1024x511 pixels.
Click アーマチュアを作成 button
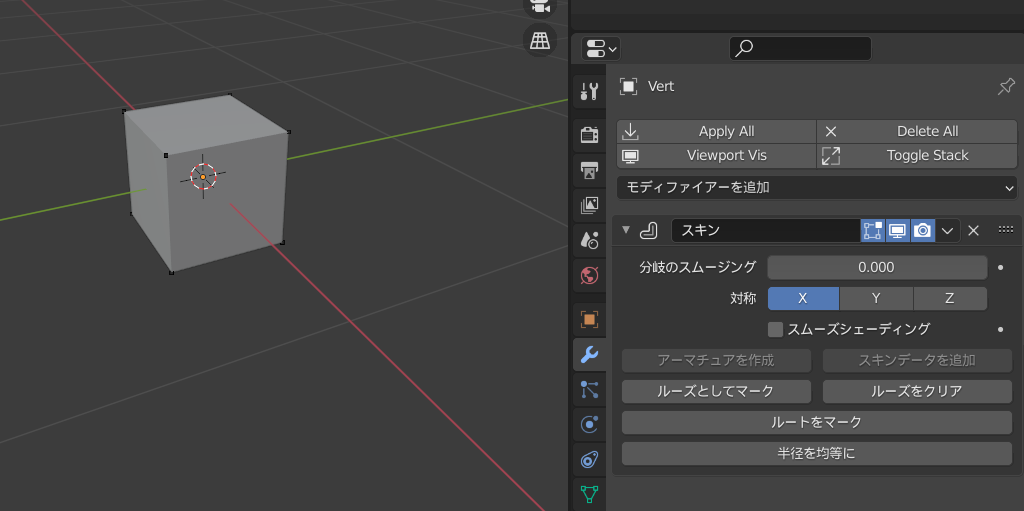coord(716,360)
